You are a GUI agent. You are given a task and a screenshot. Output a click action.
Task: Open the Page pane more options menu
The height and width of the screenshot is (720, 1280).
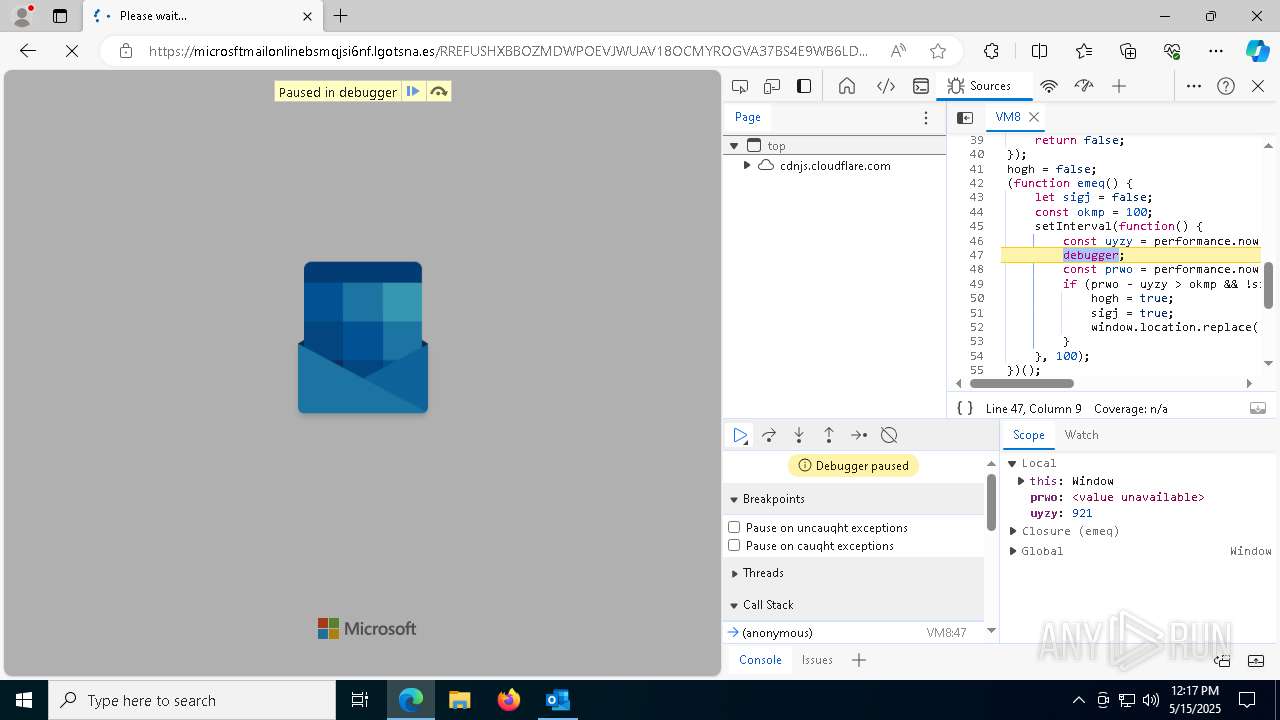(x=926, y=118)
